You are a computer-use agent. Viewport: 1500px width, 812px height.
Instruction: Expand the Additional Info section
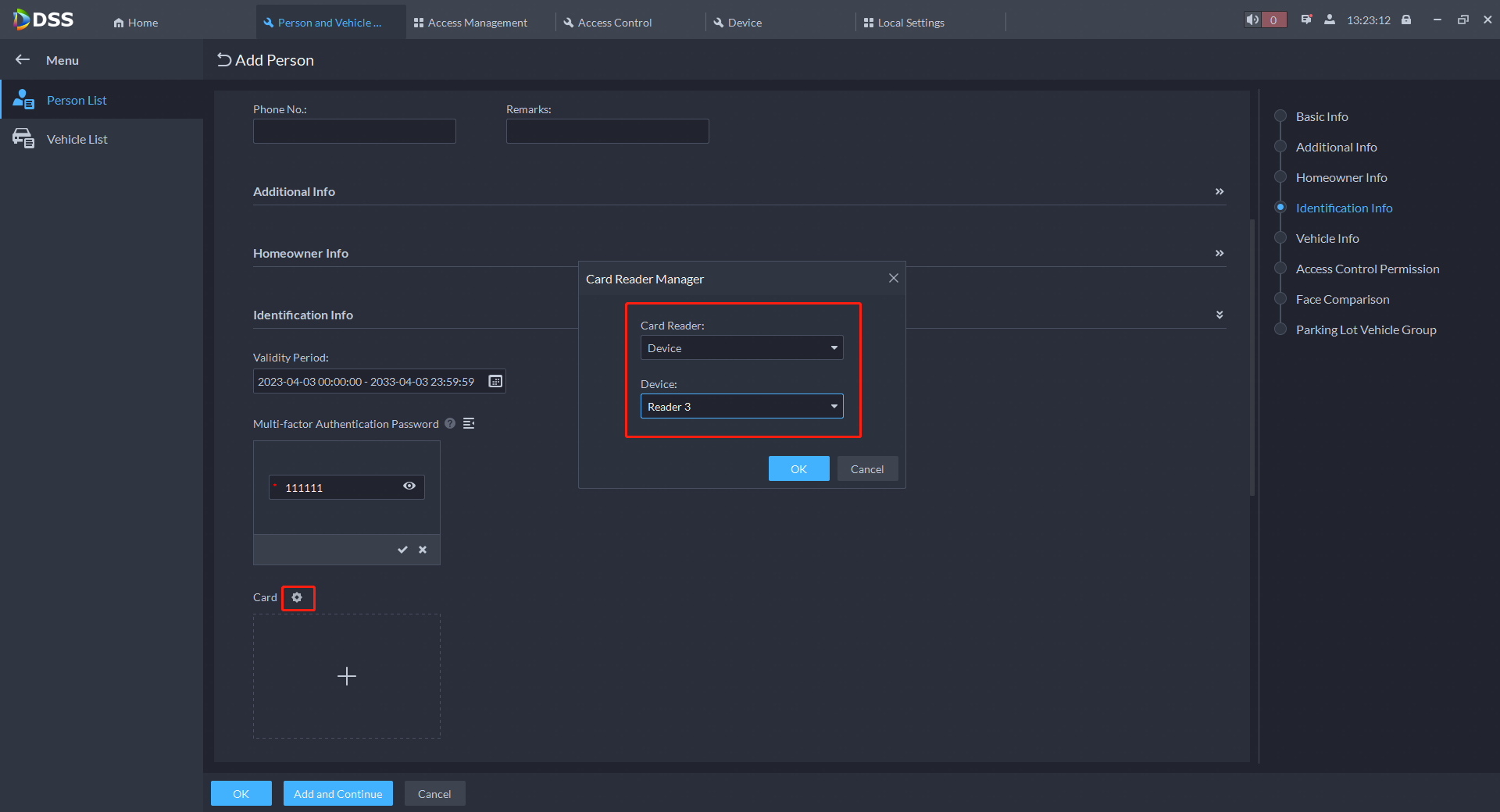coord(1219,191)
